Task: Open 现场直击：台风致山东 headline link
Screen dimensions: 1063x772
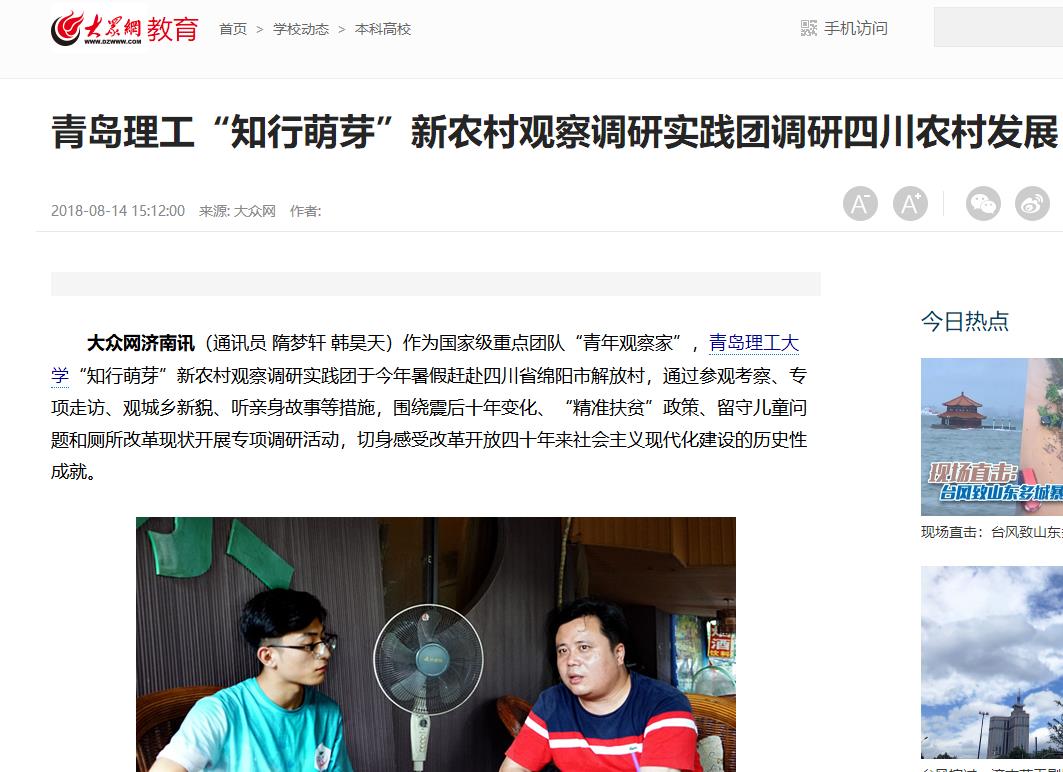Action: coord(992,533)
